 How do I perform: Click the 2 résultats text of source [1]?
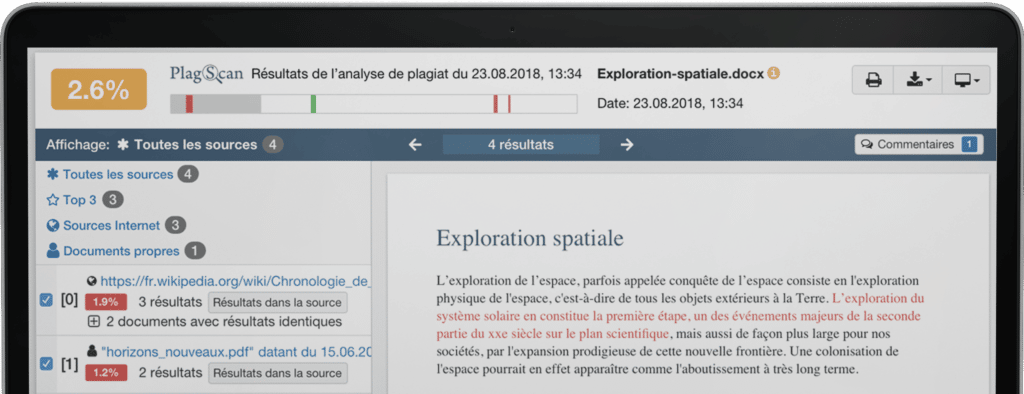point(170,373)
